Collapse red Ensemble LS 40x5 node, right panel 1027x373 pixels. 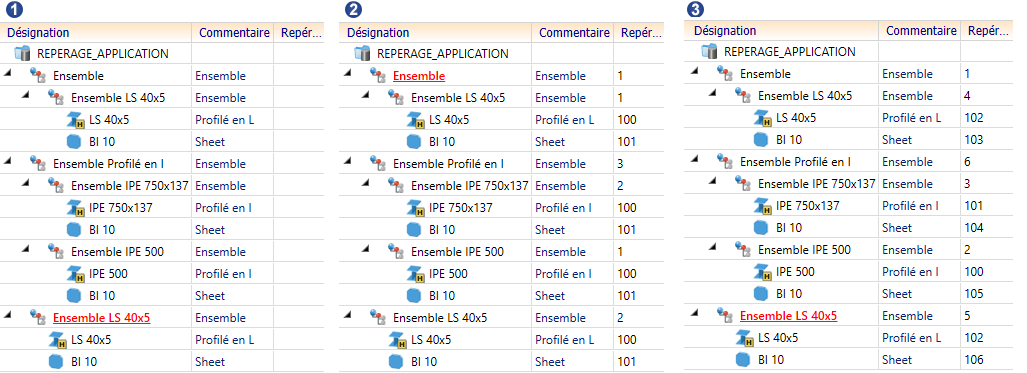[695, 314]
